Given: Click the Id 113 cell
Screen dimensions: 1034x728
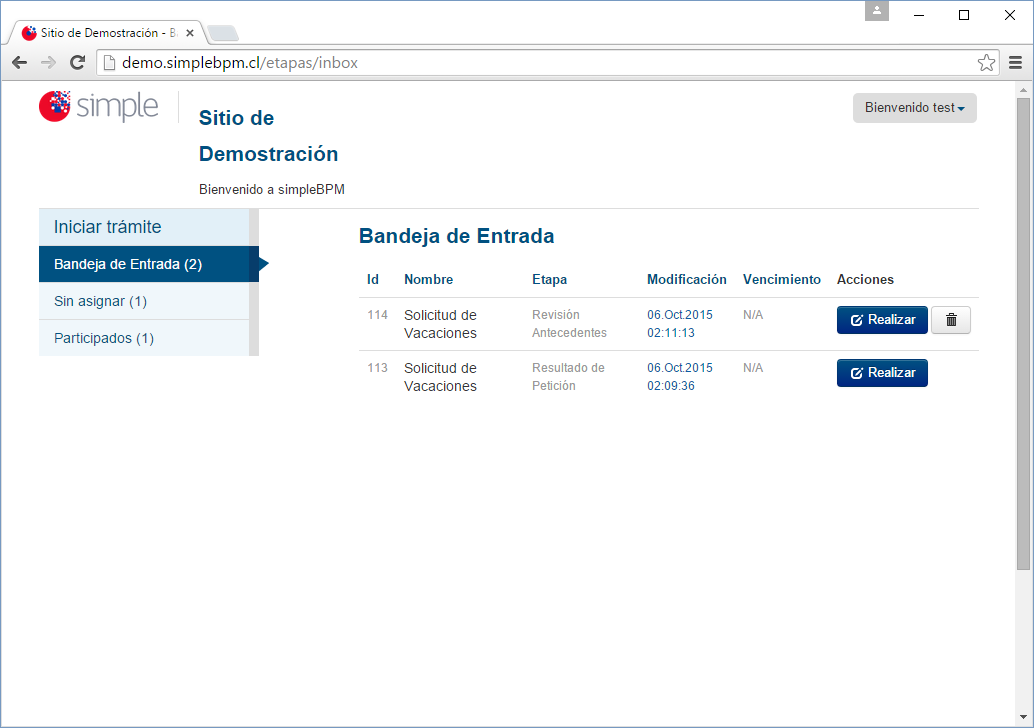Looking at the screenshot, I should pyautogui.click(x=378, y=368).
